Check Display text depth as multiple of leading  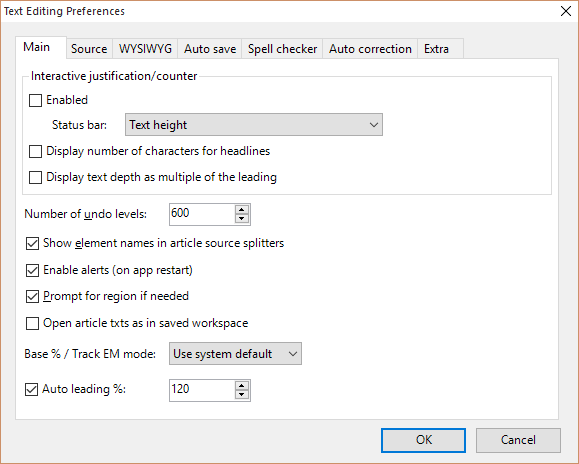pos(35,178)
